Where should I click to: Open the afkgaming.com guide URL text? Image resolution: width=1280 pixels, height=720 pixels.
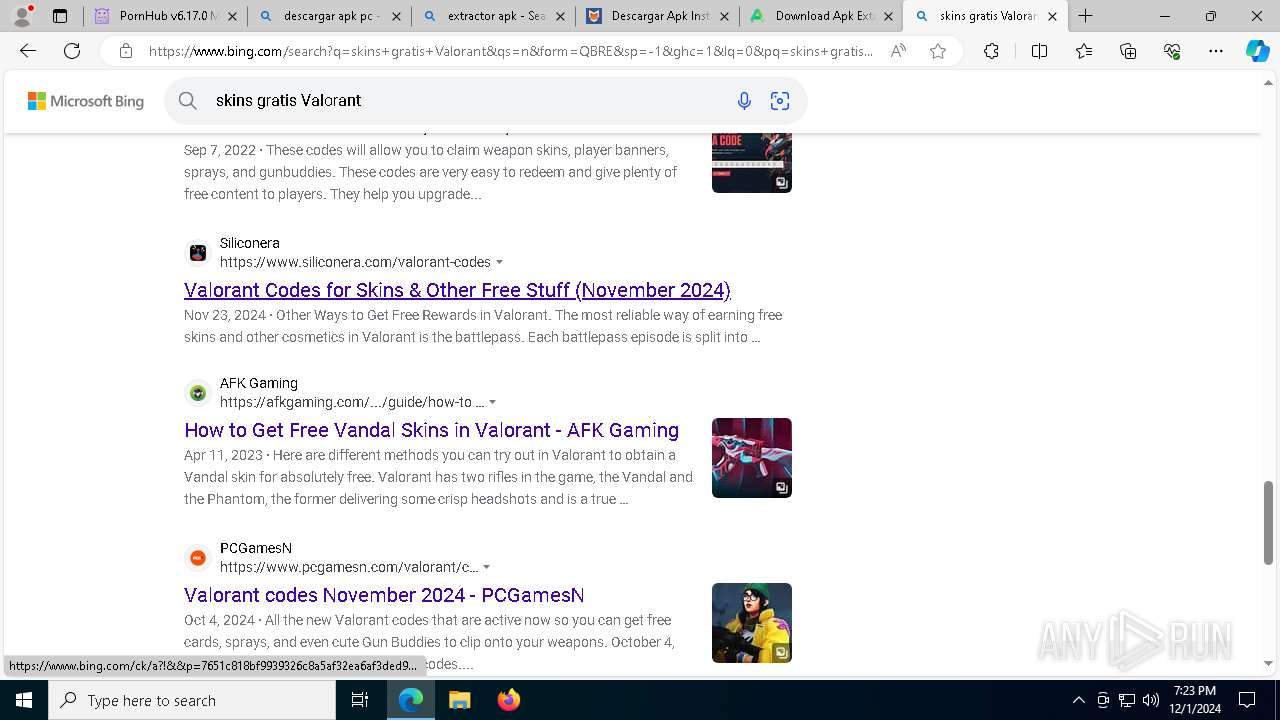[352, 402]
